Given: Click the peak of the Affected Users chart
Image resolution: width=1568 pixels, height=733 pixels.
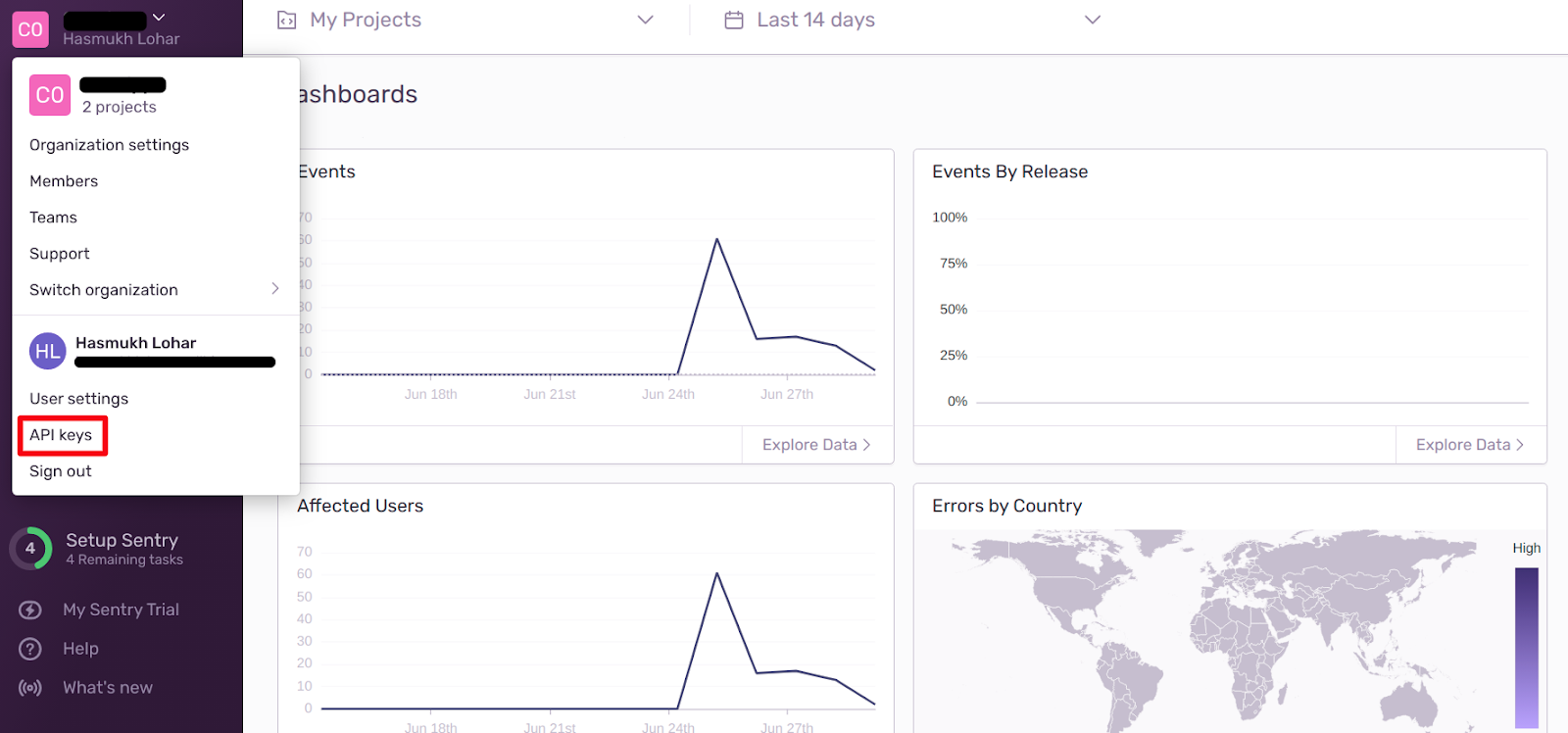Looking at the screenshot, I should click(x=717, y=573).
